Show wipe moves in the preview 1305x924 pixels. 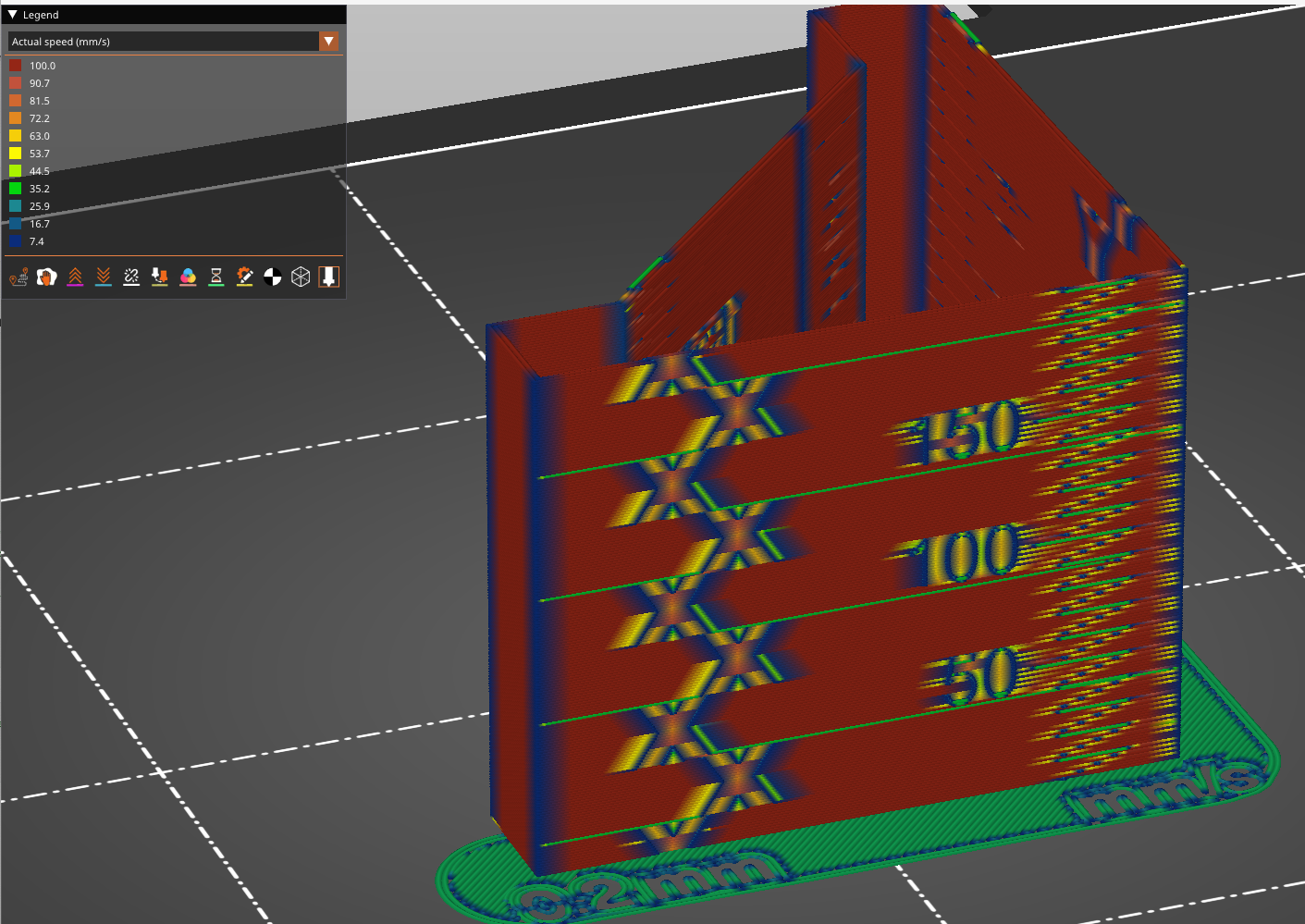46,276
